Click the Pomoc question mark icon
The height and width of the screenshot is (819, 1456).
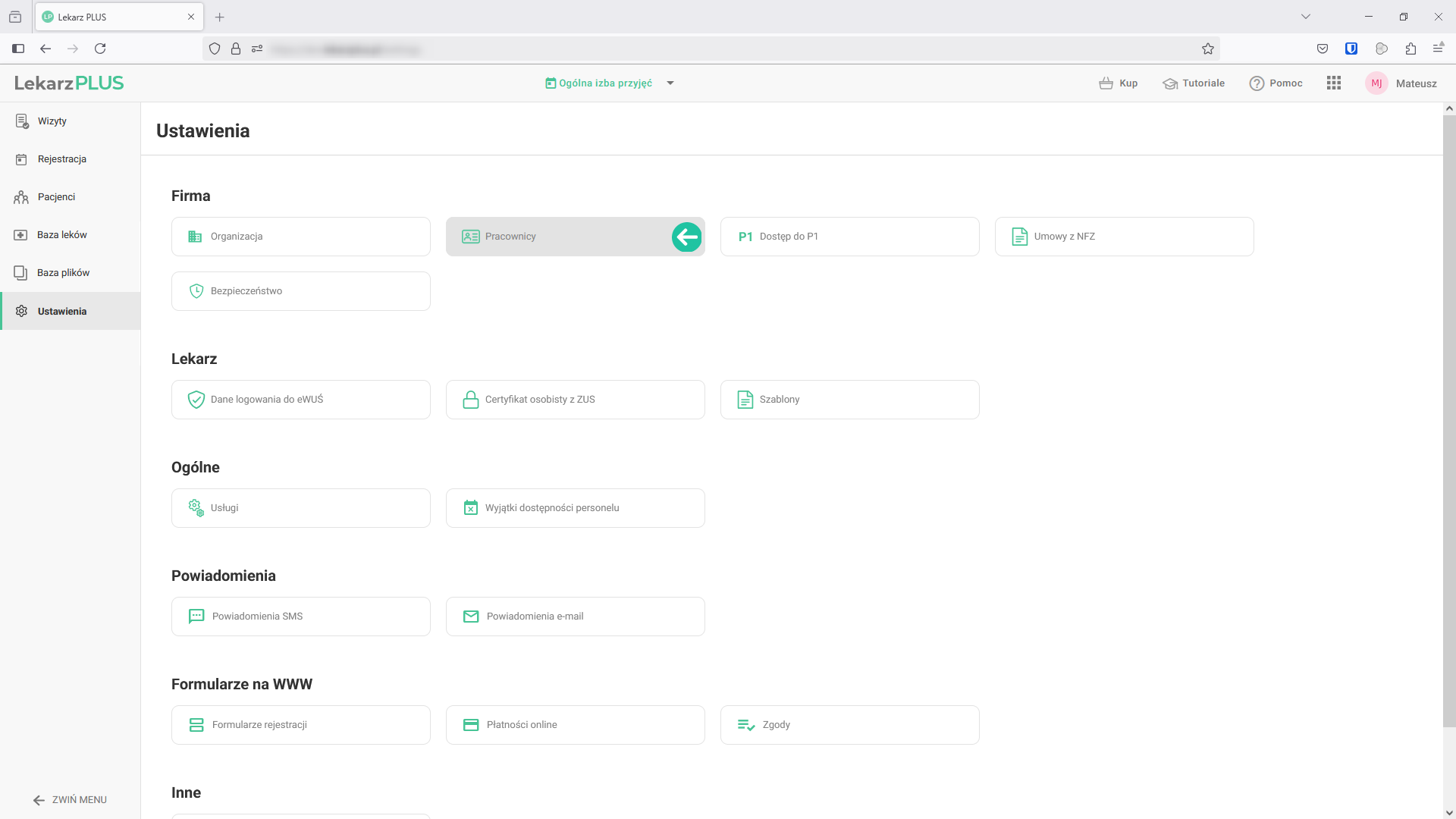coord(1257,83)
